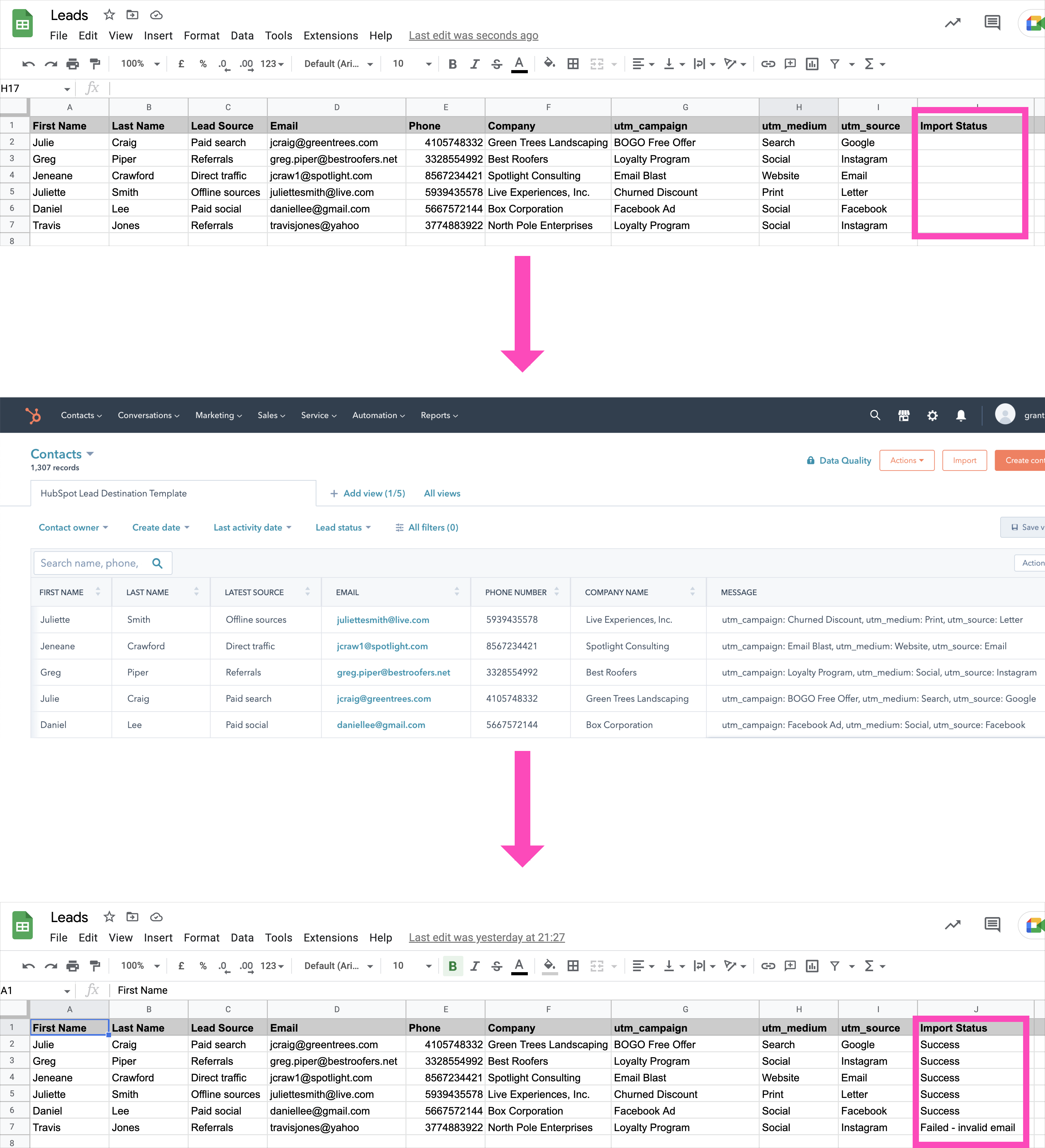Click currency format icon in top sheet toolbar
This screenshot has height=1148, width=1045.
[181, 64]
